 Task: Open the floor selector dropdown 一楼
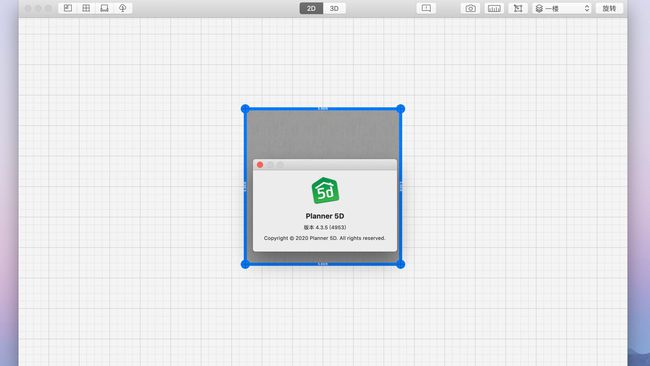pos(562,8)
